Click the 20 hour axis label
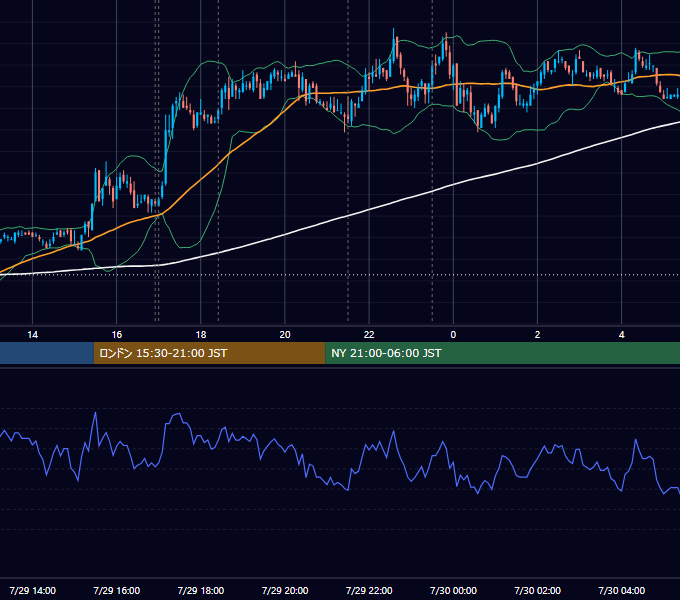 [x=285, y=335]
